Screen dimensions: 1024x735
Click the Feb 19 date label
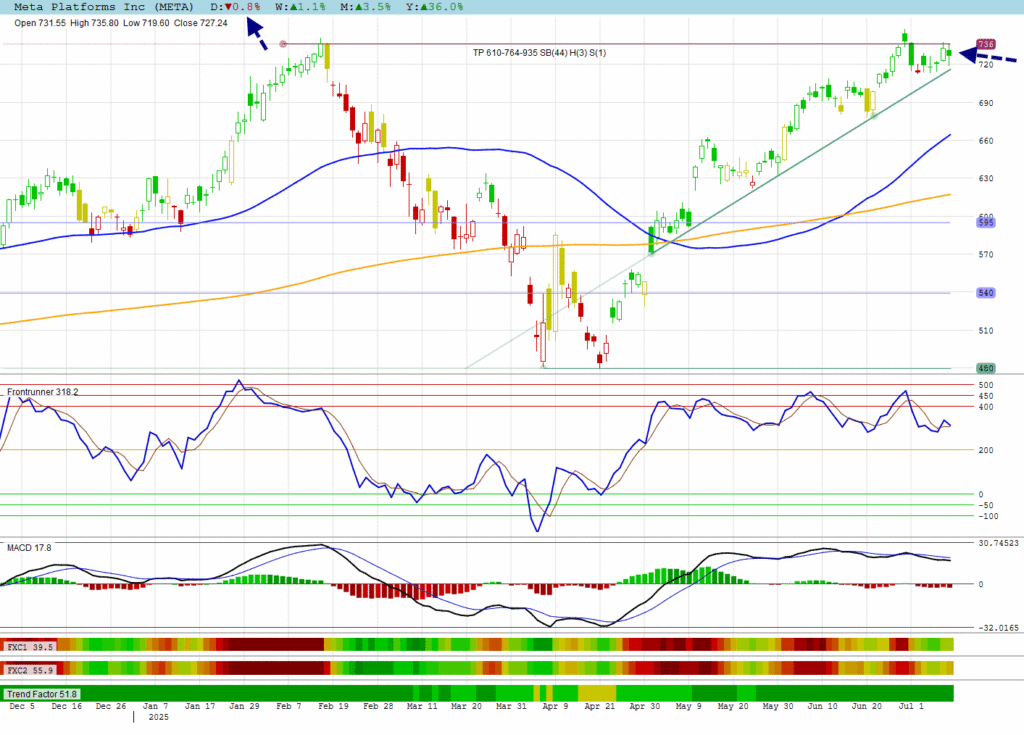334,706
